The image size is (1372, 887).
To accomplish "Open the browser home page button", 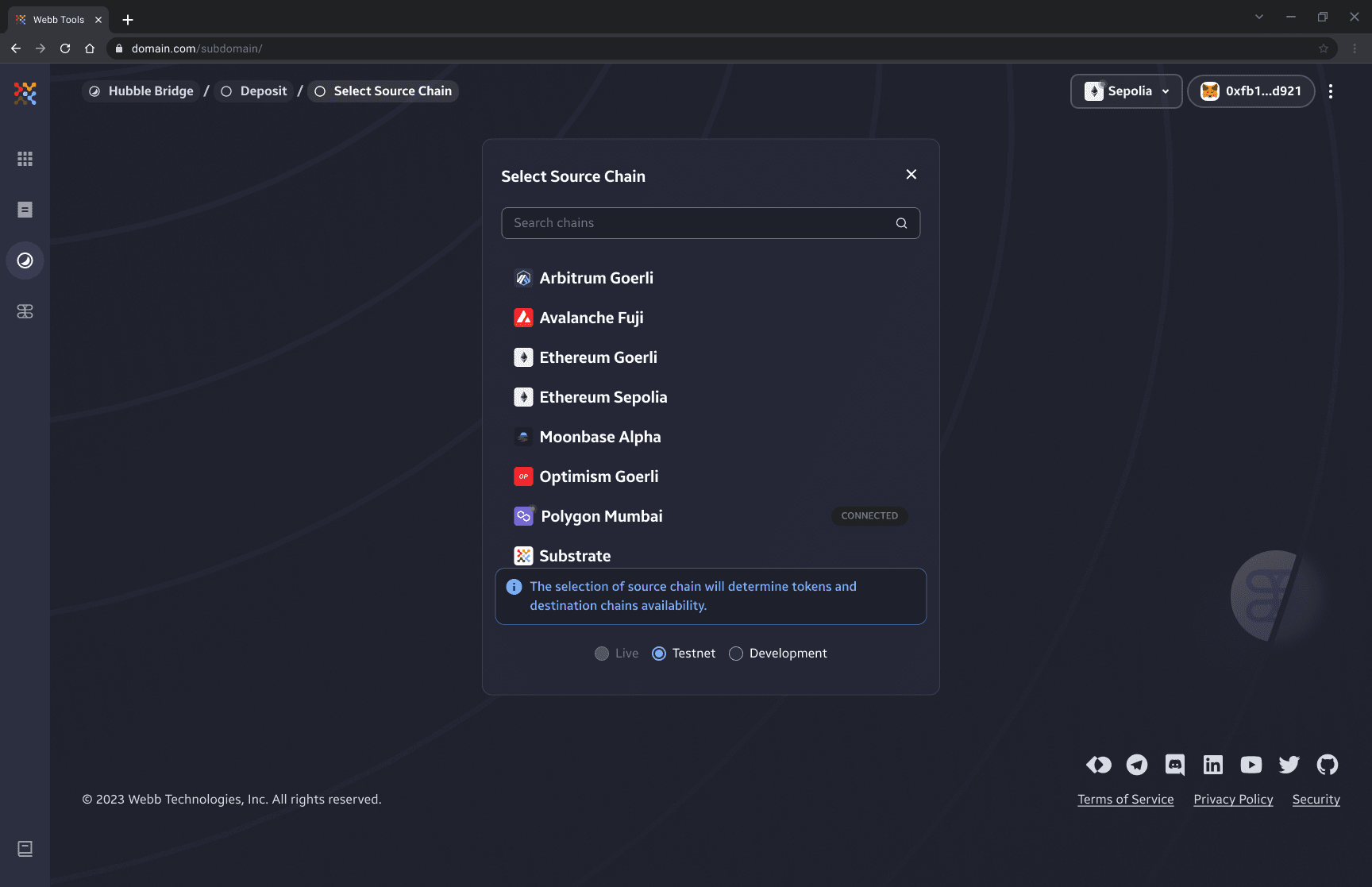I will pyautogui.click(x=90, y=48).
